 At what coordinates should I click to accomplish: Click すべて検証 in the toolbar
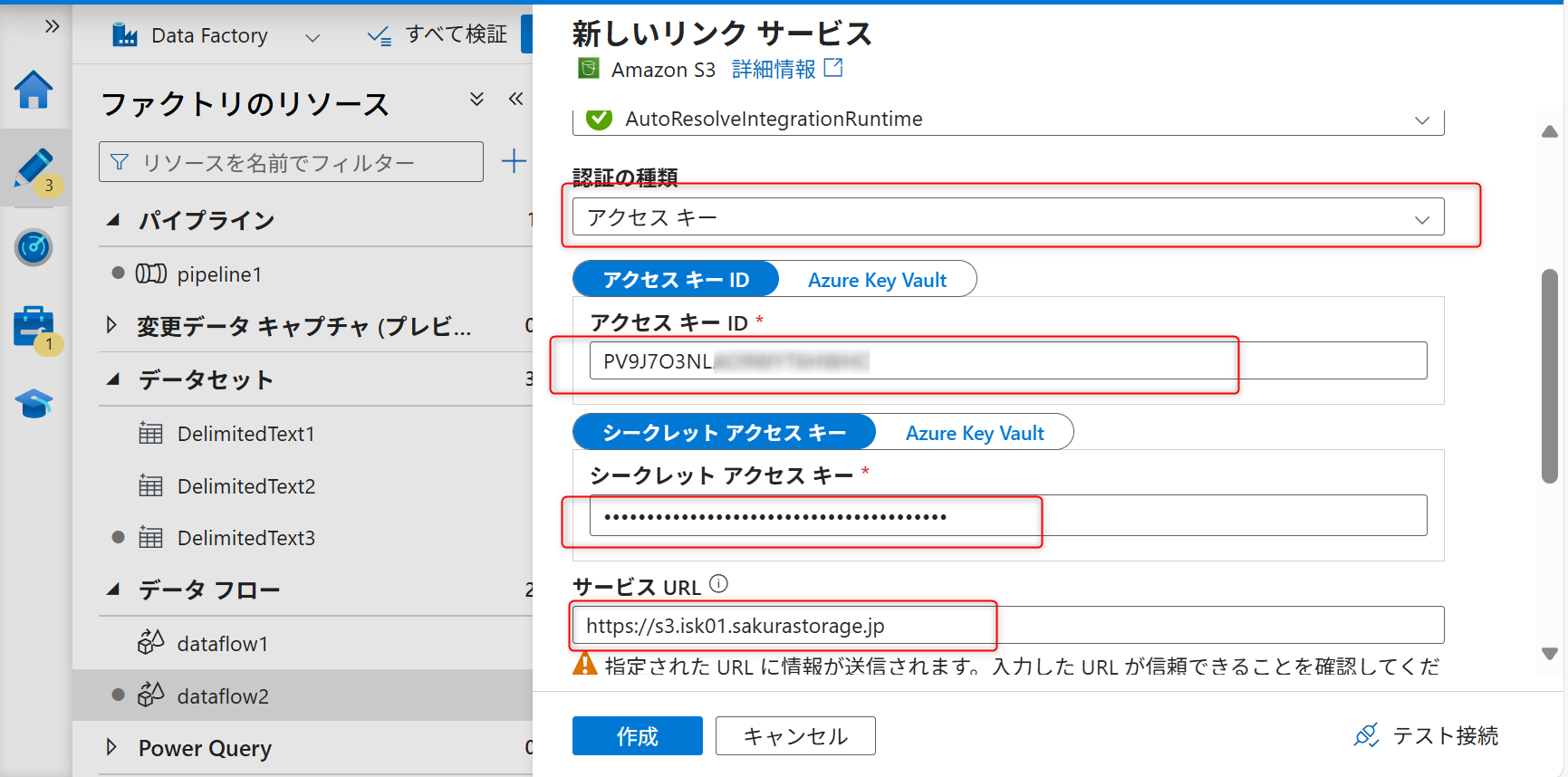(x=457, y=34)
